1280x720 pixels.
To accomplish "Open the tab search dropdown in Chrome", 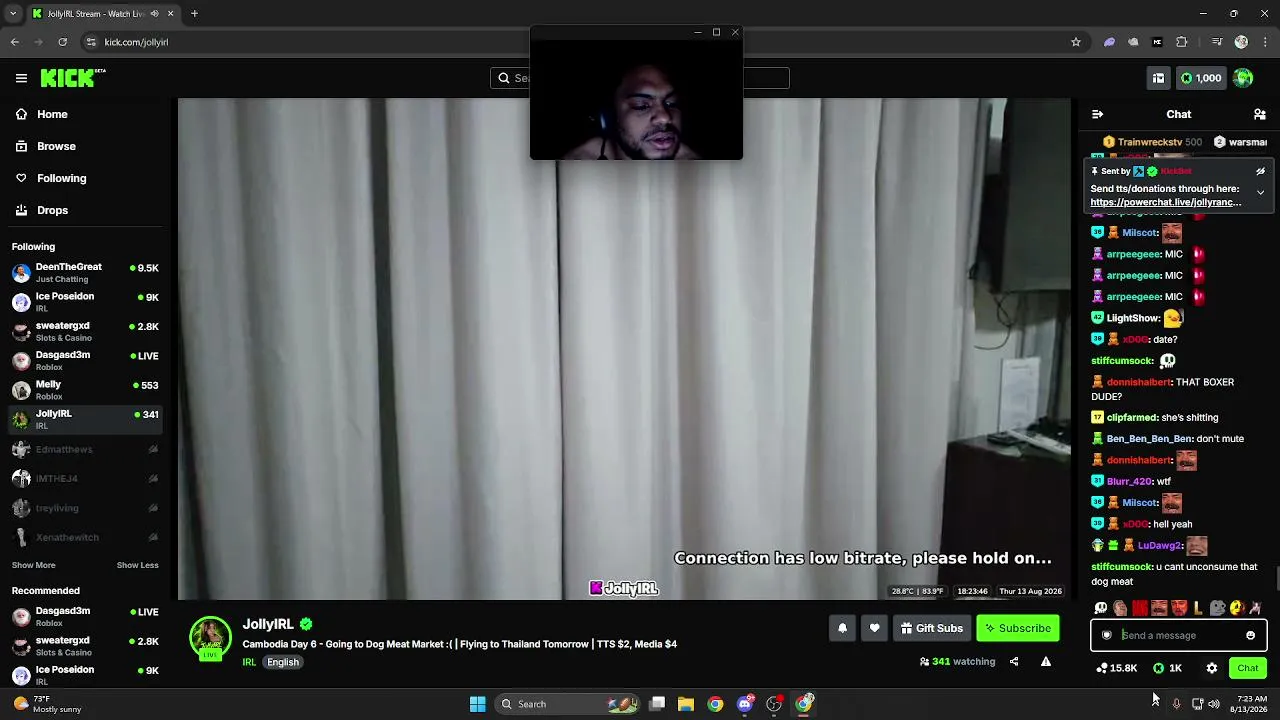I will (14, 13).
